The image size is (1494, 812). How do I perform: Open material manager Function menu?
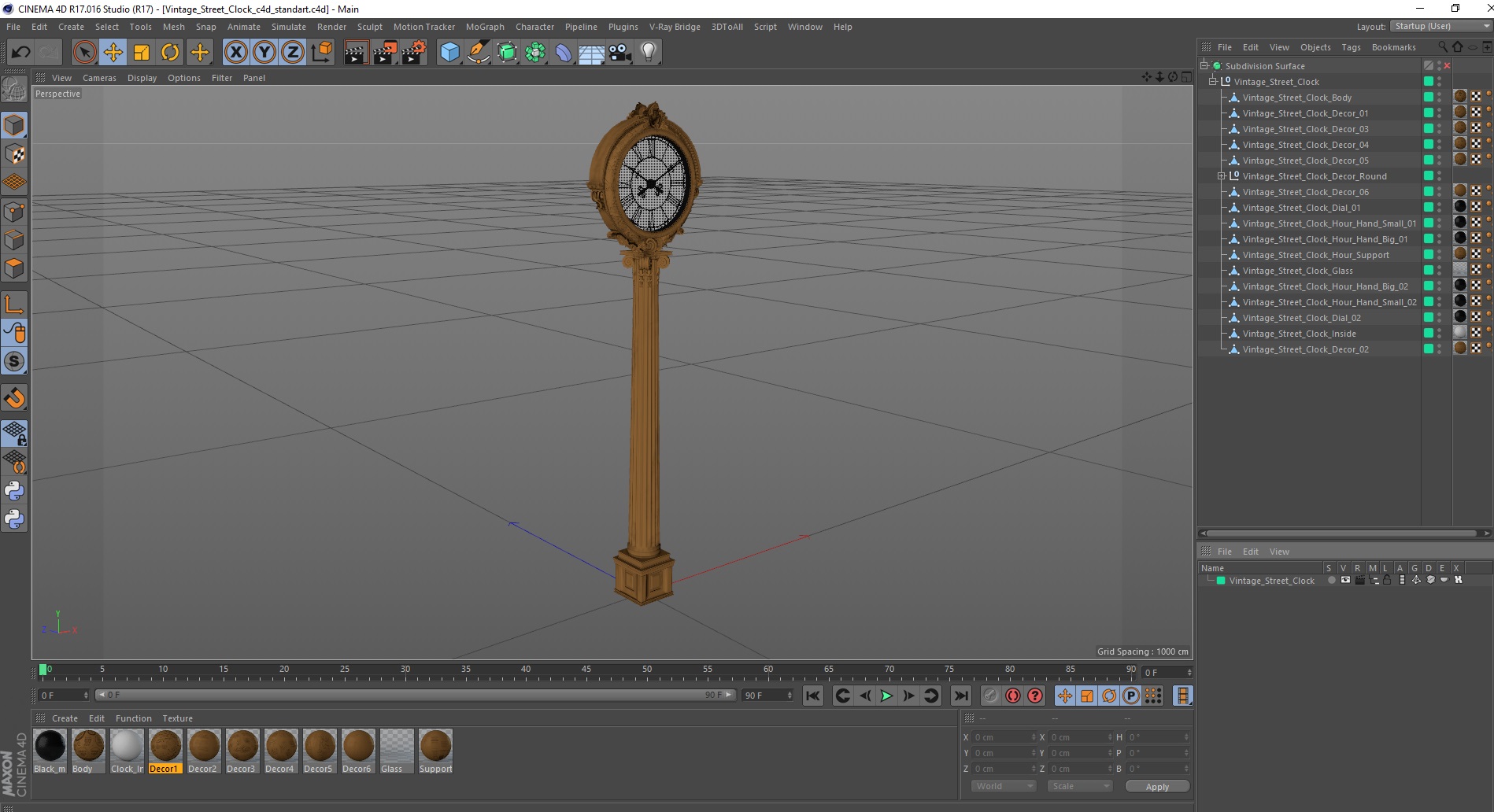(x=133, y=718)
